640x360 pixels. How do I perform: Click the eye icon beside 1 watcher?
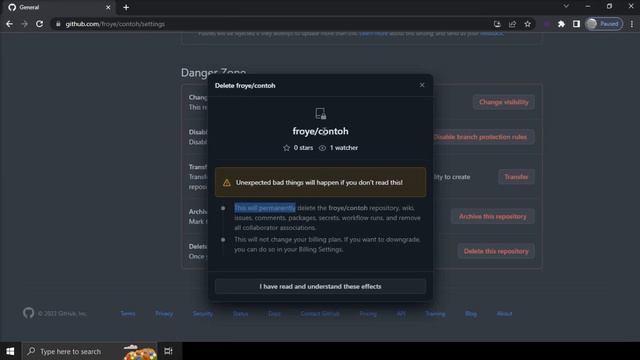(x=322, y=148)
